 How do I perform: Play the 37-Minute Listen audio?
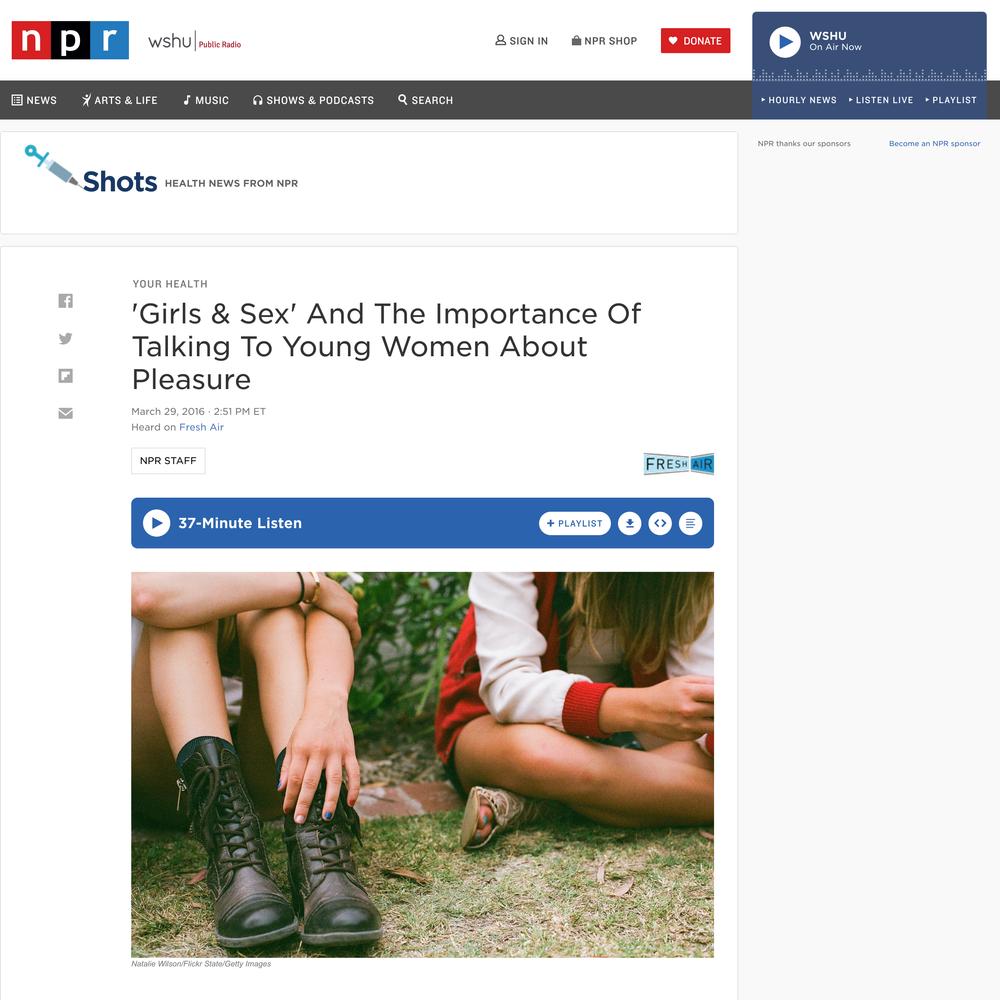coord(156,523)
